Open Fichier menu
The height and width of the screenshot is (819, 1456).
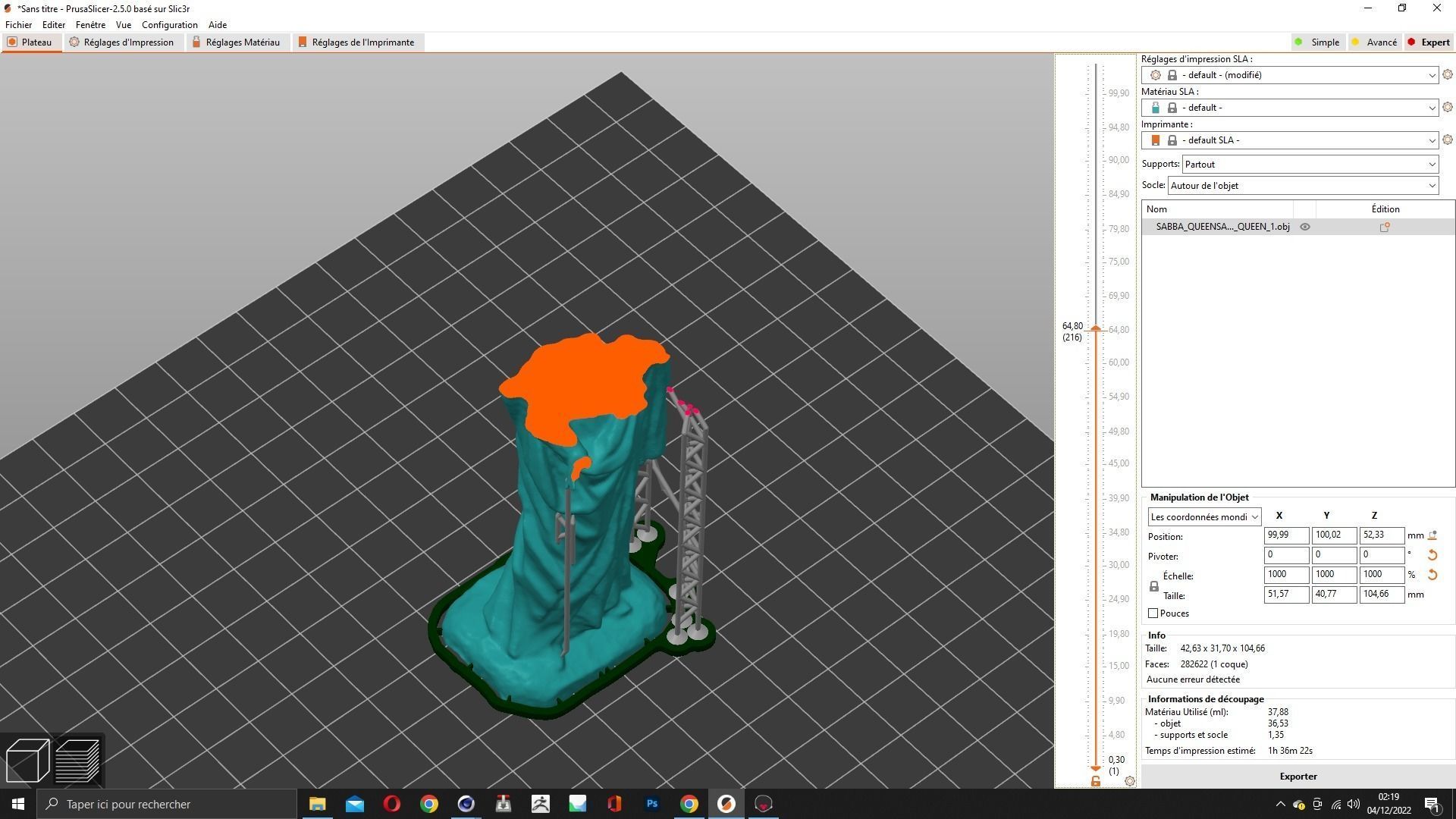point(19,25)
